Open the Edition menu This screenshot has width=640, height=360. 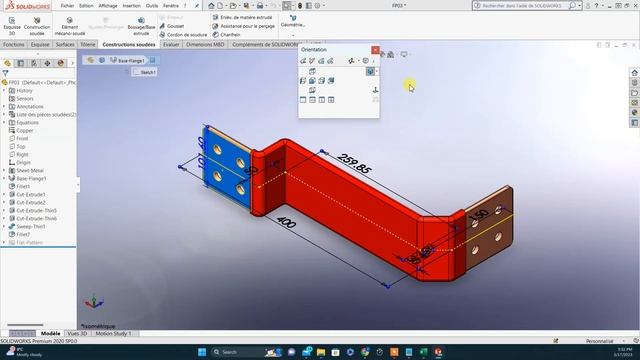86,6
